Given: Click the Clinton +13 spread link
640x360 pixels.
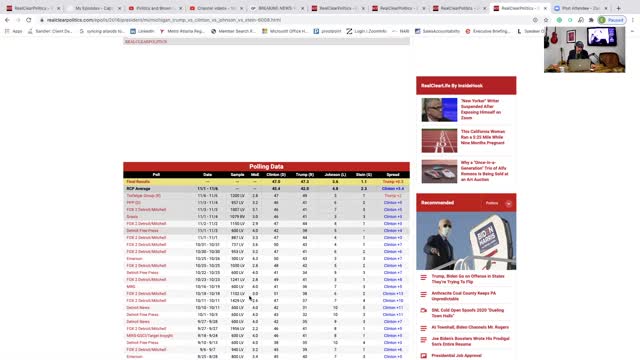Looking at the screenshot, I should click(393, 293).
